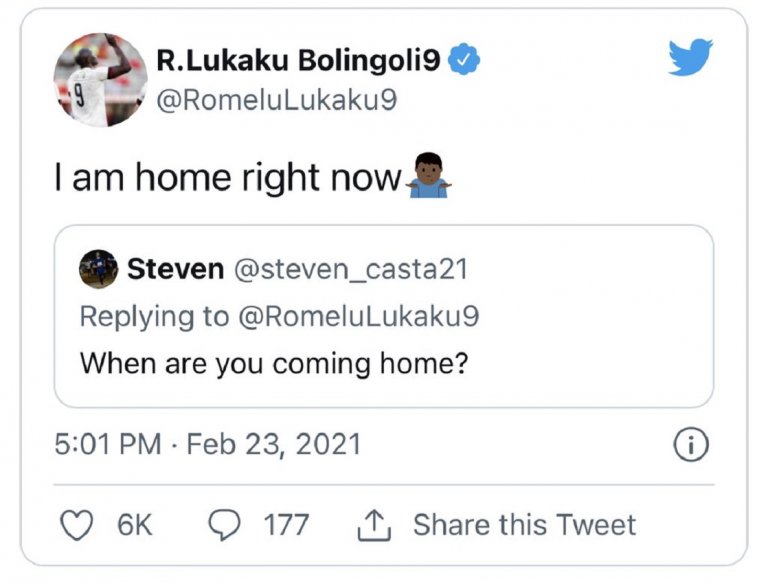The image size is (768, 584).
Task: Click the shrugging person emoji
Action: coord(427,176)
